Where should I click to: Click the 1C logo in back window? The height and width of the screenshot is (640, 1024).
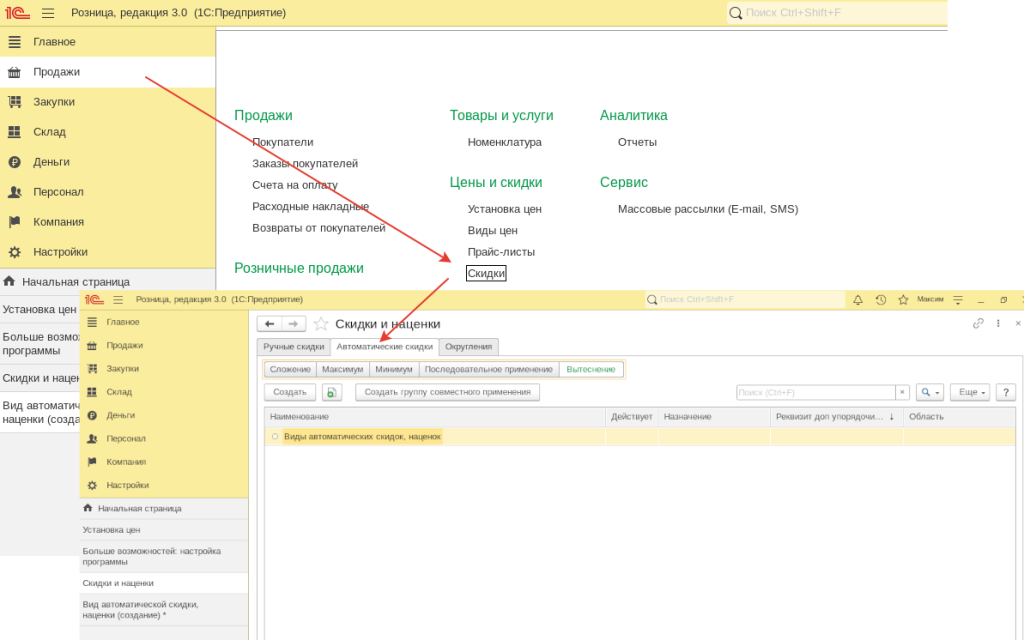pyautogui.click(x=18, y=13)
